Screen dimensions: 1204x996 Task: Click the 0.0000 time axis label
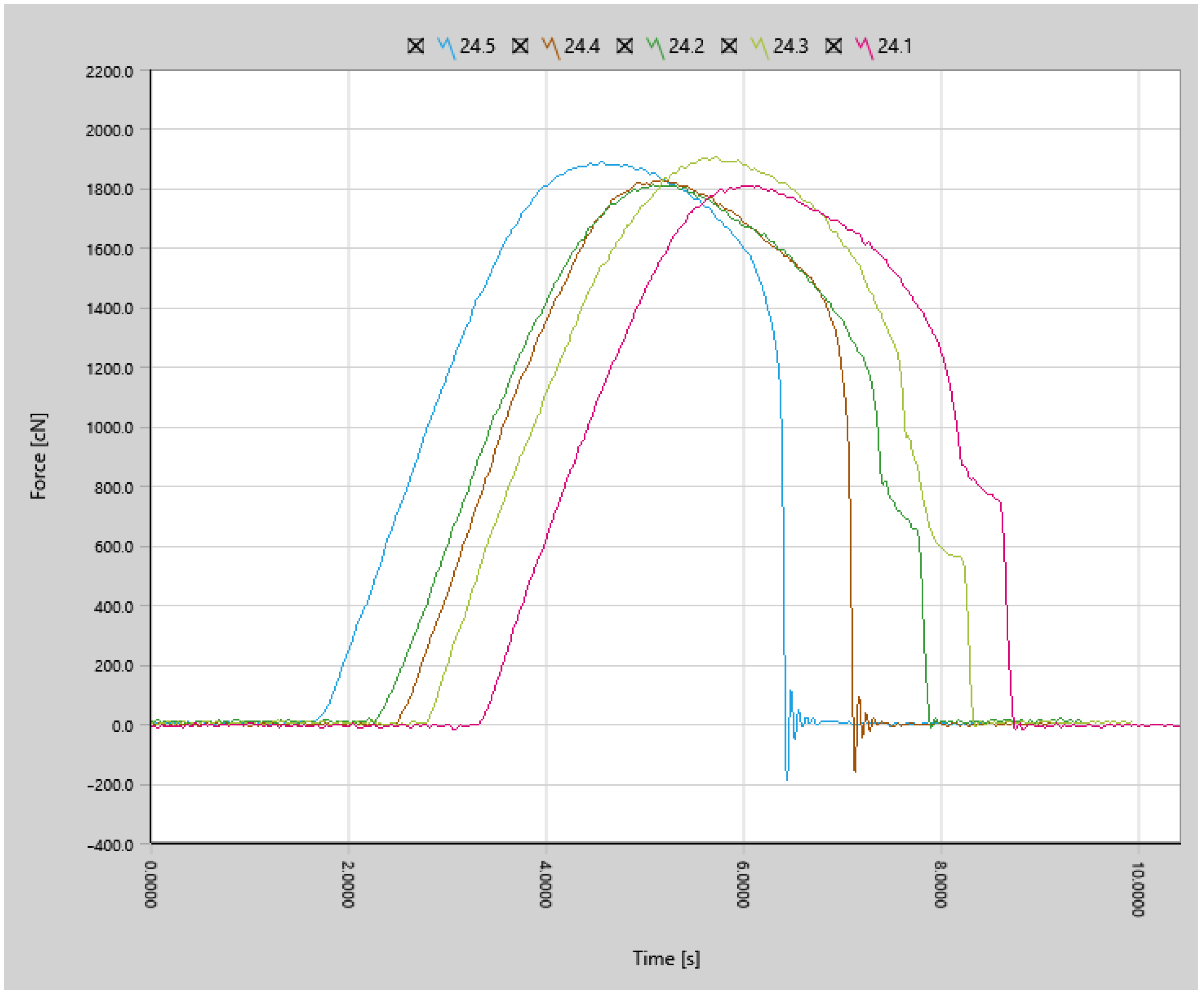150,884
